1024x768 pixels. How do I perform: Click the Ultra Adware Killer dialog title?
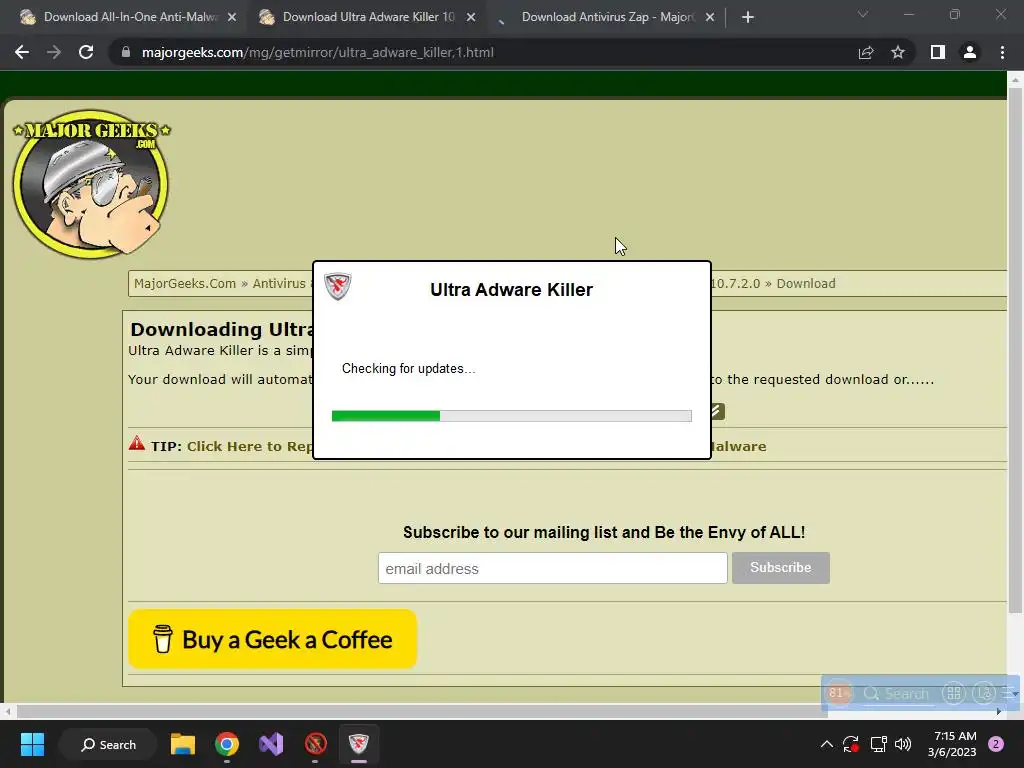pos(511,290)
